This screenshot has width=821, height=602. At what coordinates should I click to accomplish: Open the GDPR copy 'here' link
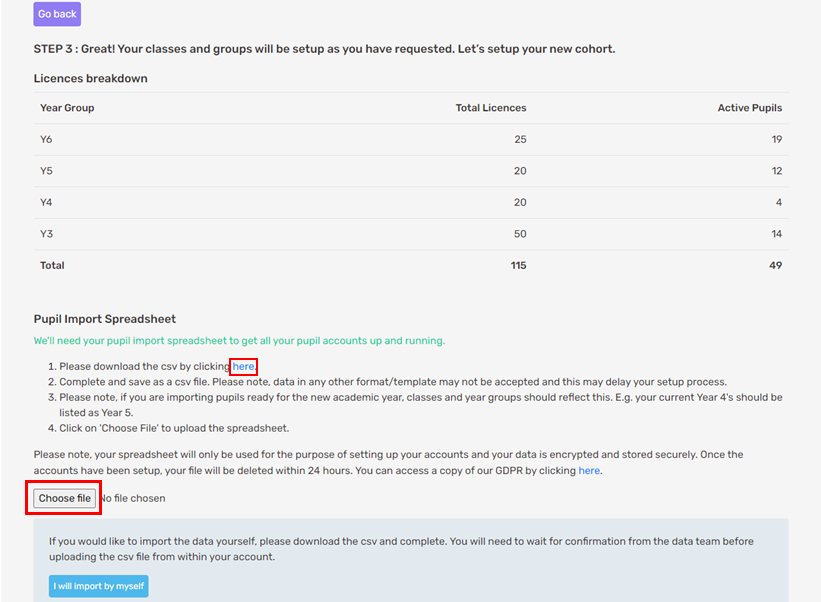point(589,471)
